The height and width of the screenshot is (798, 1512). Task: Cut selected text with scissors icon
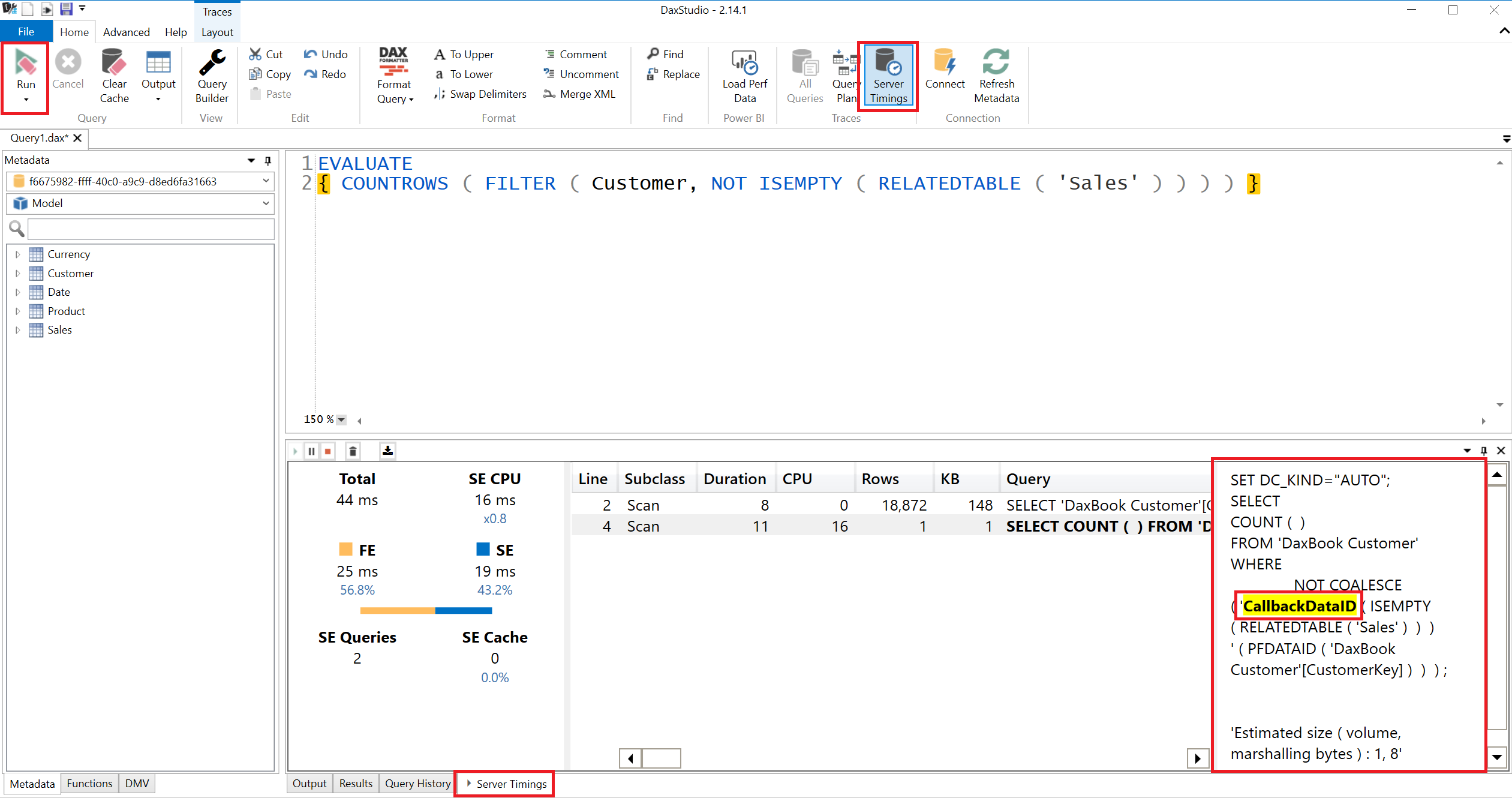tap(266, 54)
